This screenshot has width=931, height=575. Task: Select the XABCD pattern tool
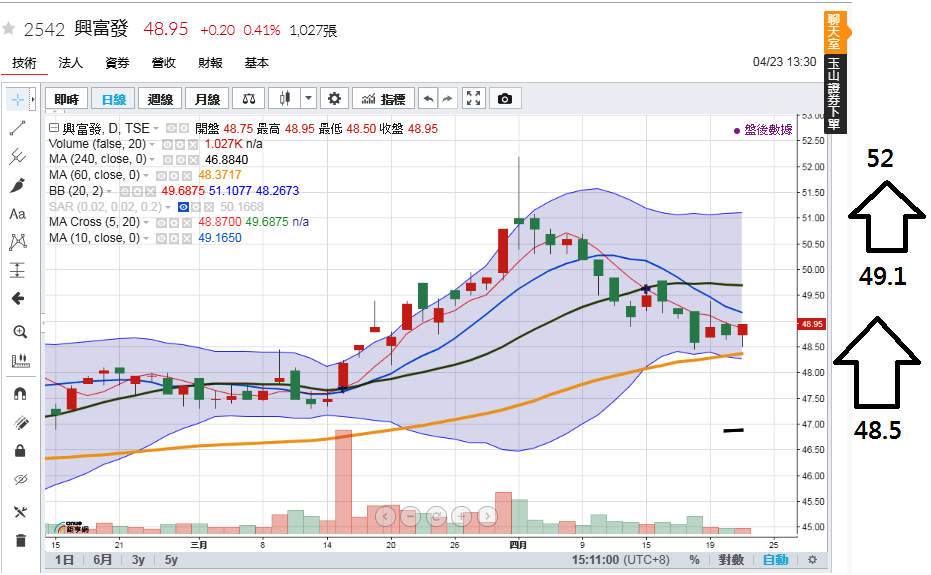(18, 242)
